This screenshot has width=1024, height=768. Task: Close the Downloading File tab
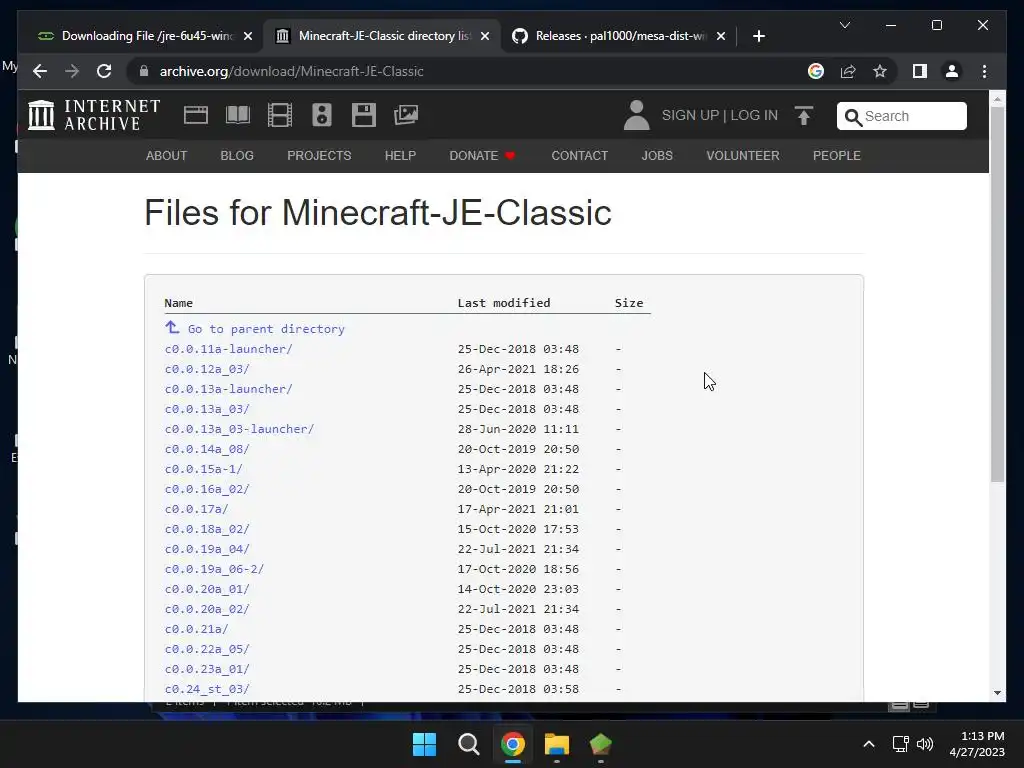coord(248,36)
